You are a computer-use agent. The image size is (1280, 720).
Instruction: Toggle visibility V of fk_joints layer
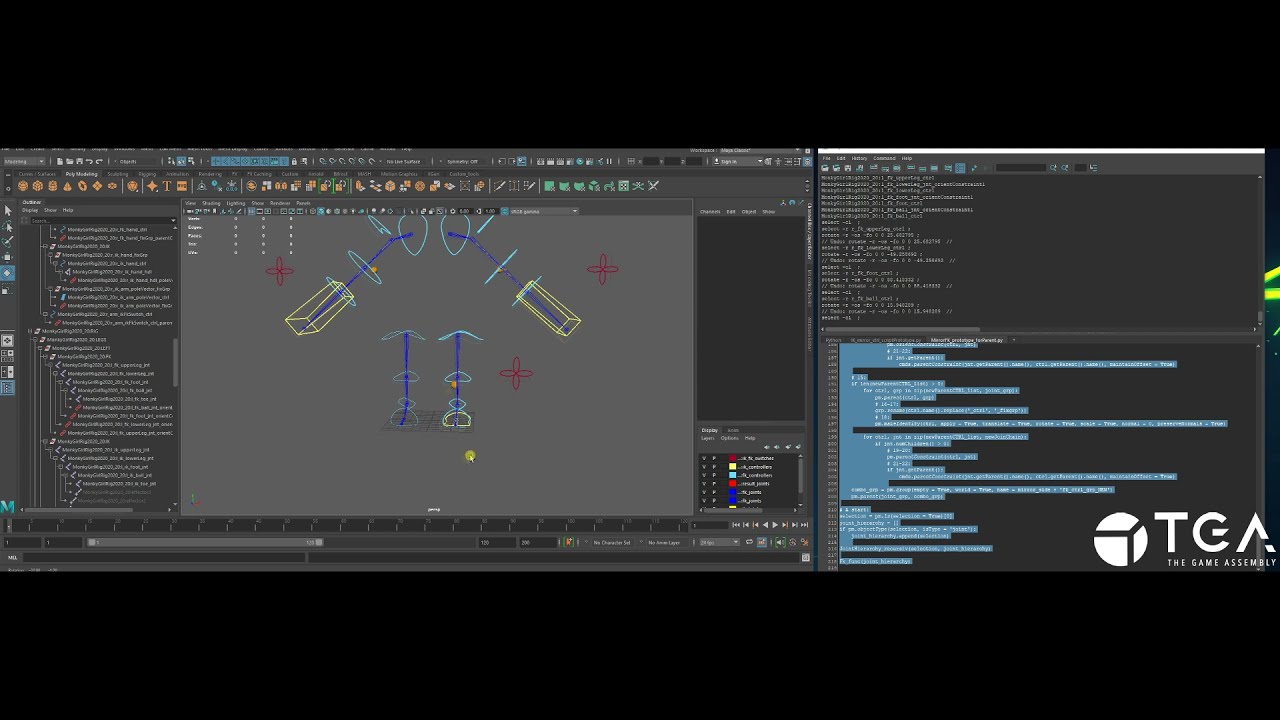704,501
